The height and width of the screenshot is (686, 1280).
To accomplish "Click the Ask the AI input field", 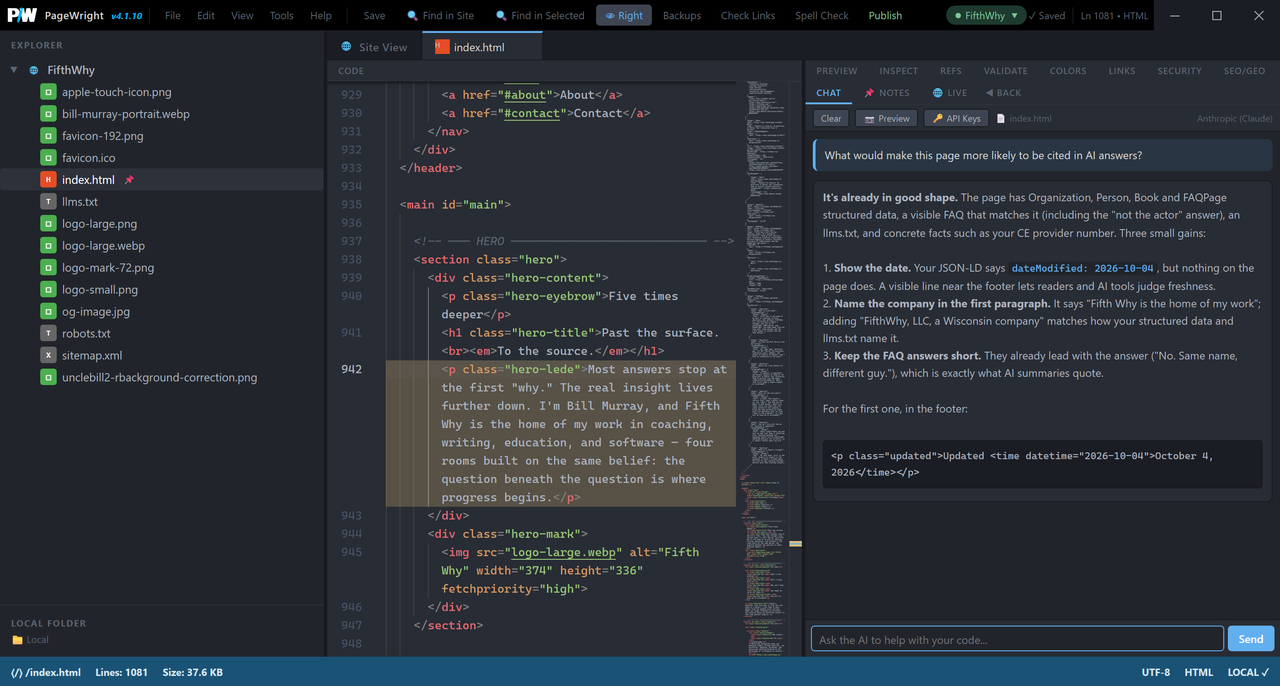I will tap(1017, 639).
